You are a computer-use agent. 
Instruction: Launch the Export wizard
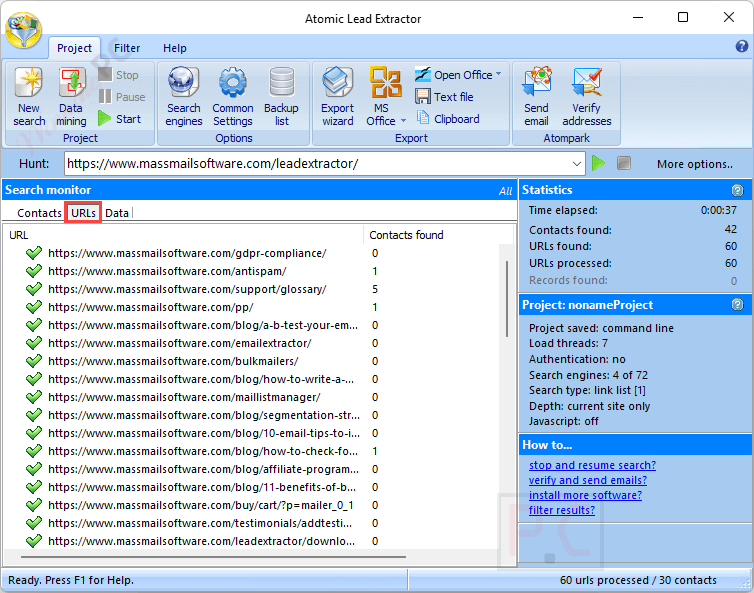(x=338, y=97)
